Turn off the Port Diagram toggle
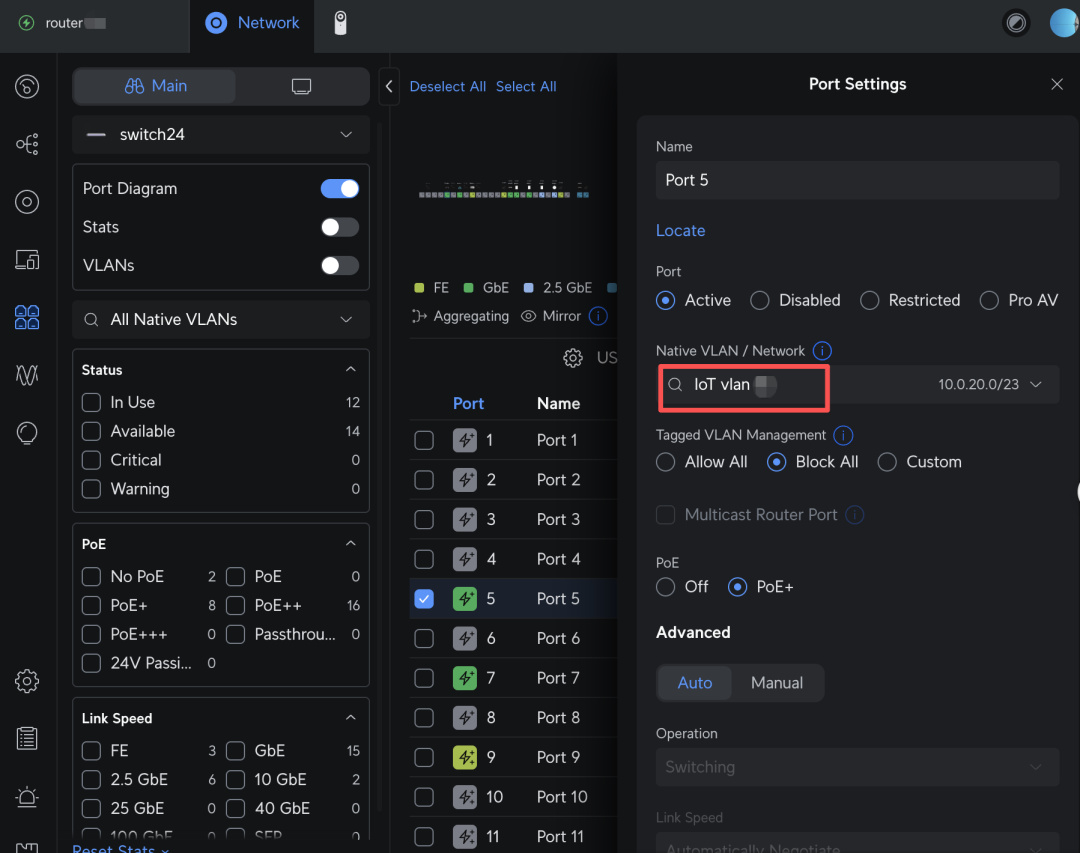The width and height of the screenshot is (1080, 853). [x=340, y=189]
